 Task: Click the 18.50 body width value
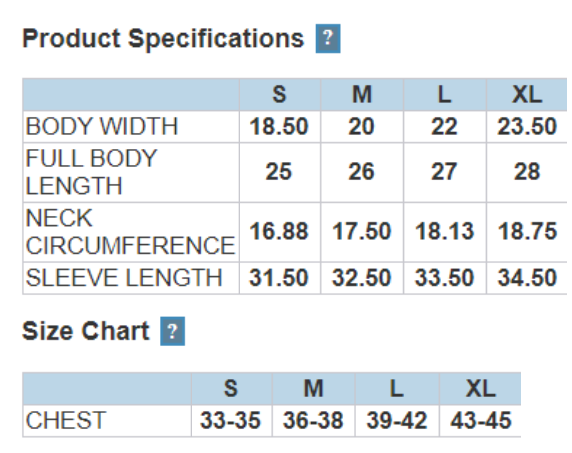point(280,127)
